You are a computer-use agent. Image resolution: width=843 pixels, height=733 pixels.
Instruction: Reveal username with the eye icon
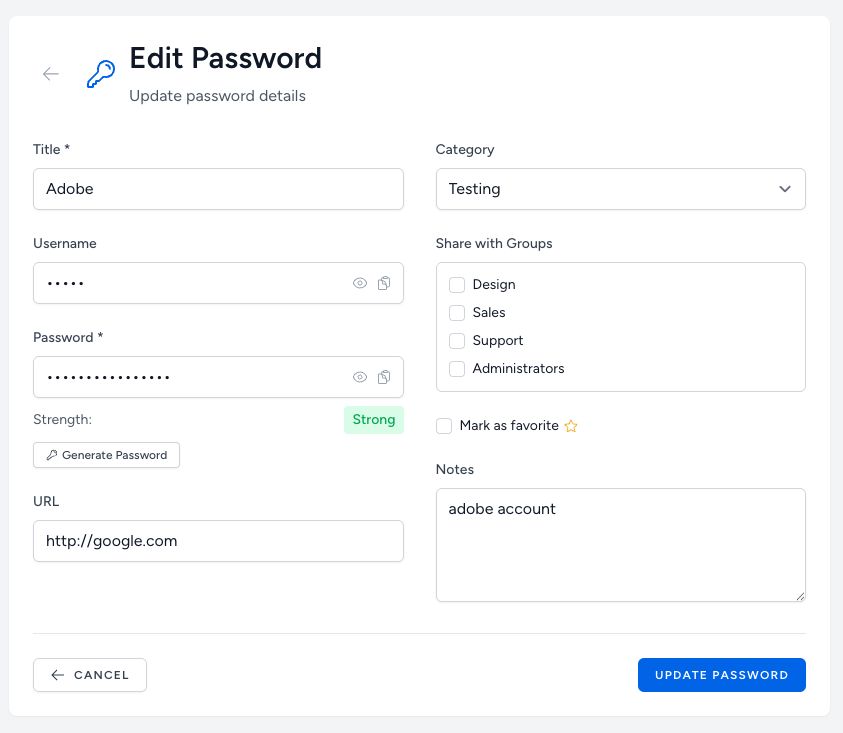pyautogui.click(x=360, y=283)
